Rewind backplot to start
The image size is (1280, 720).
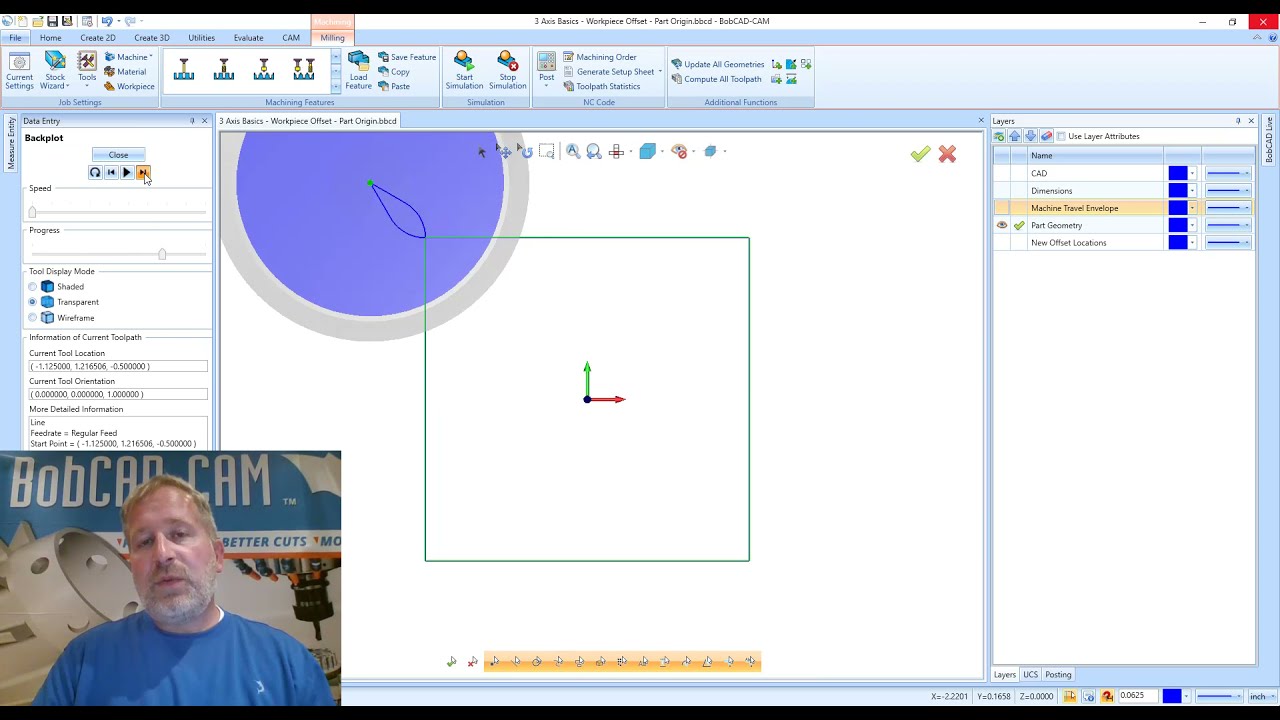tap(111, 173)
